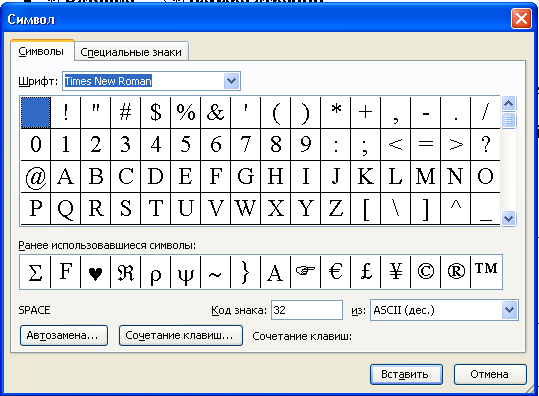Select the opening parenthesis symbol
Screen dimensions: 539x396
pos(275,112)
